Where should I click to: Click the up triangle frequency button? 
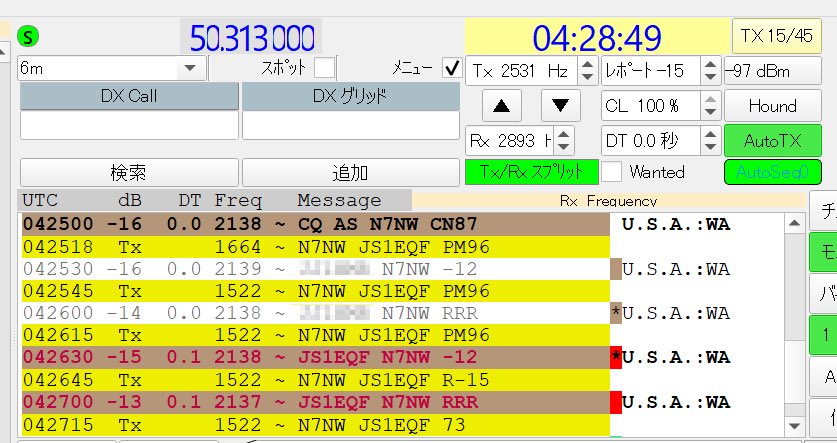[501, 106]
